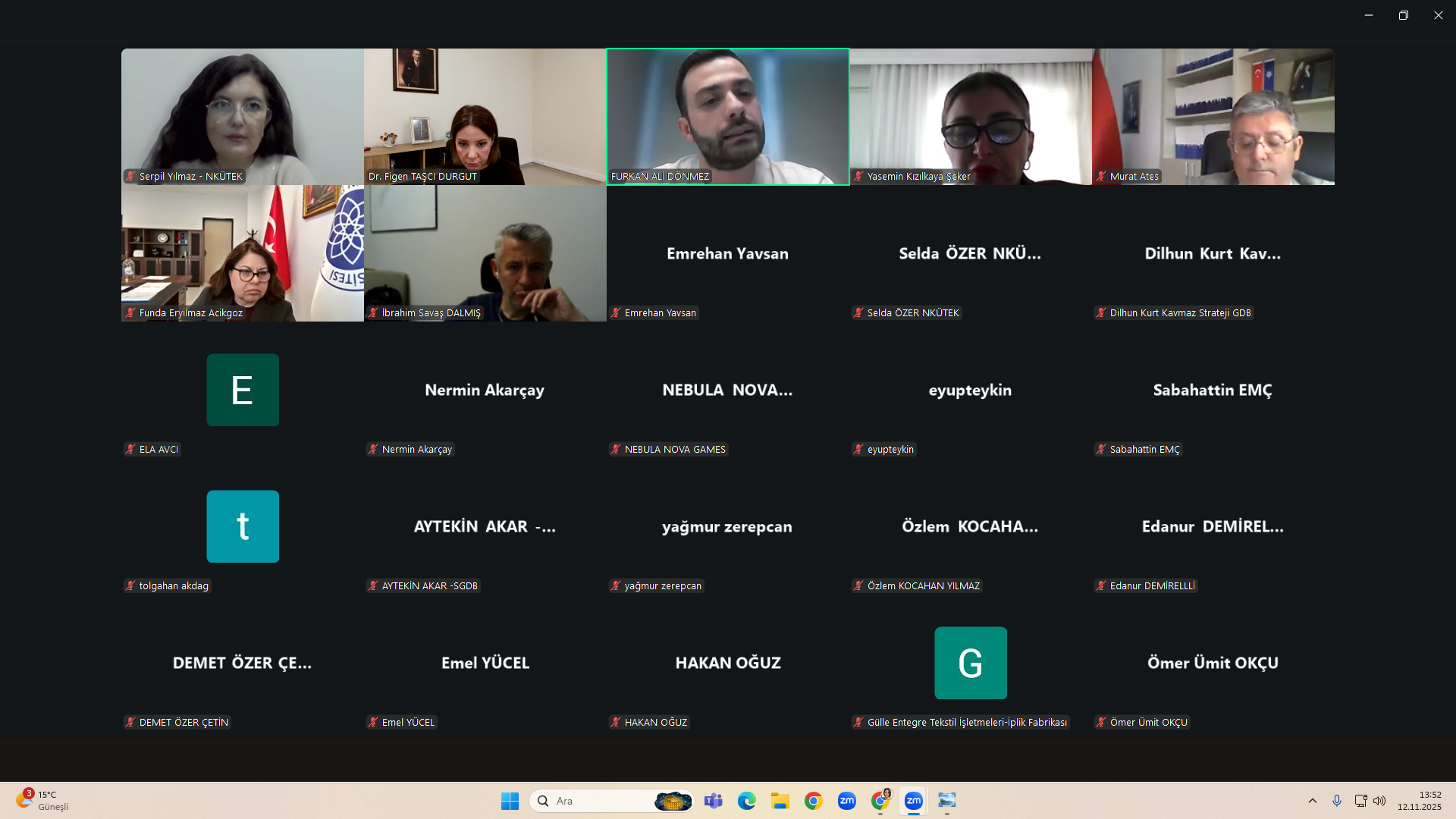
Task: Open Chrome with profile picture icon
Action: click(x=880, y=801)
